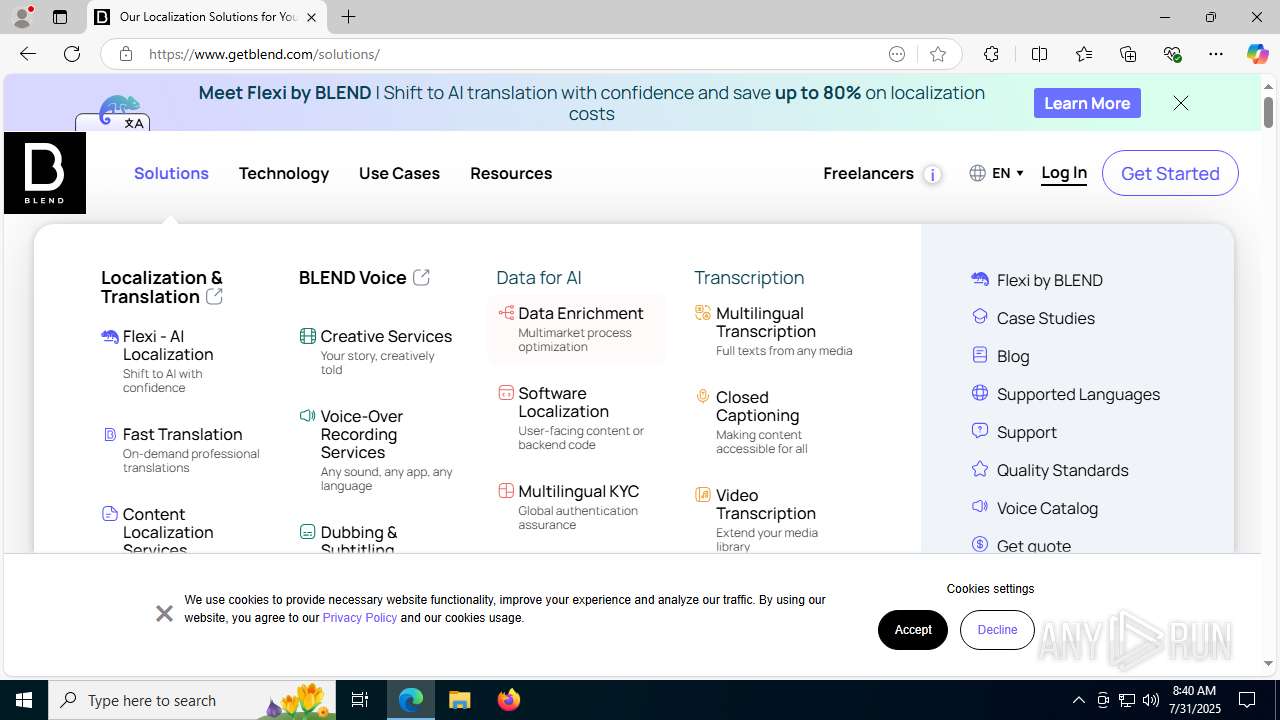Click the Closed Captioning icon

tap(703, 397)
